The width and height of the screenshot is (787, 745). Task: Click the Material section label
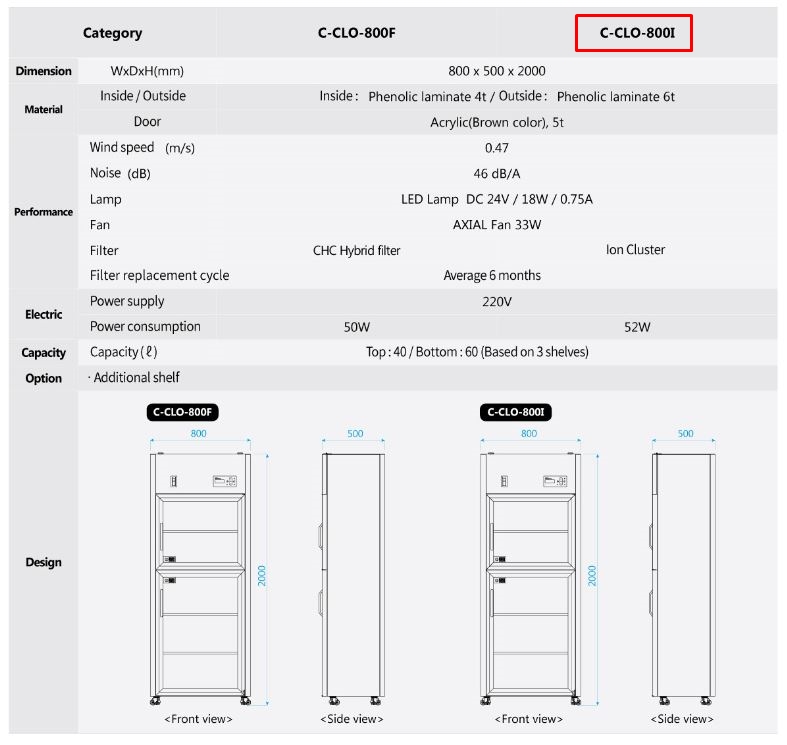[x=43, y=109]
